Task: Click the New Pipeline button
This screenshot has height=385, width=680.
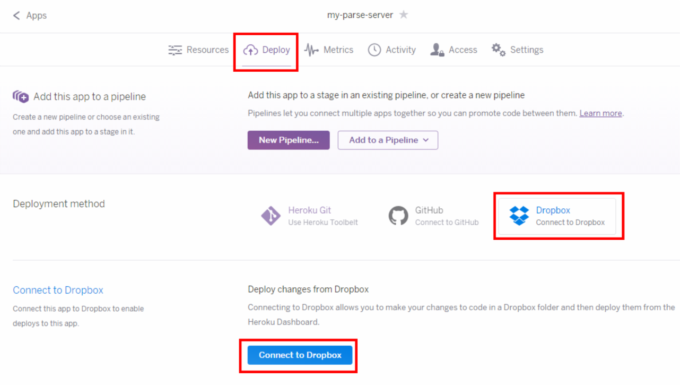Action: click(288, 140)
